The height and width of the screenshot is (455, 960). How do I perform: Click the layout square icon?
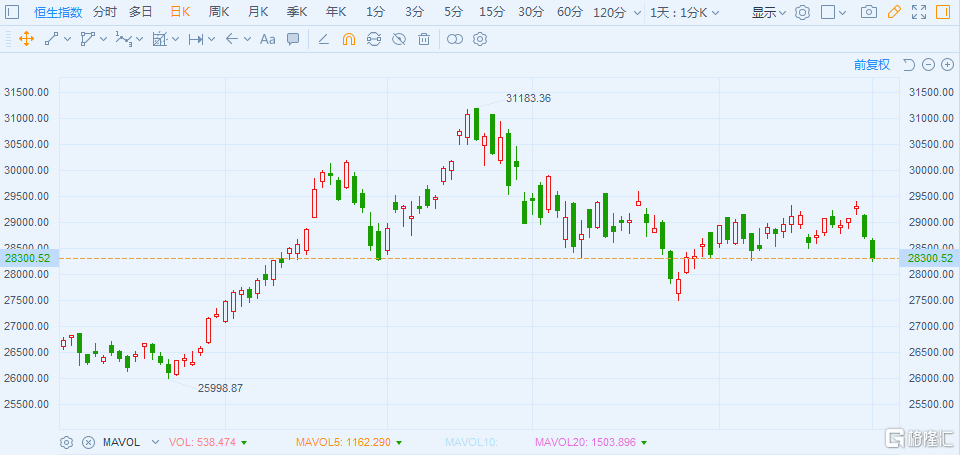[828, 12]
